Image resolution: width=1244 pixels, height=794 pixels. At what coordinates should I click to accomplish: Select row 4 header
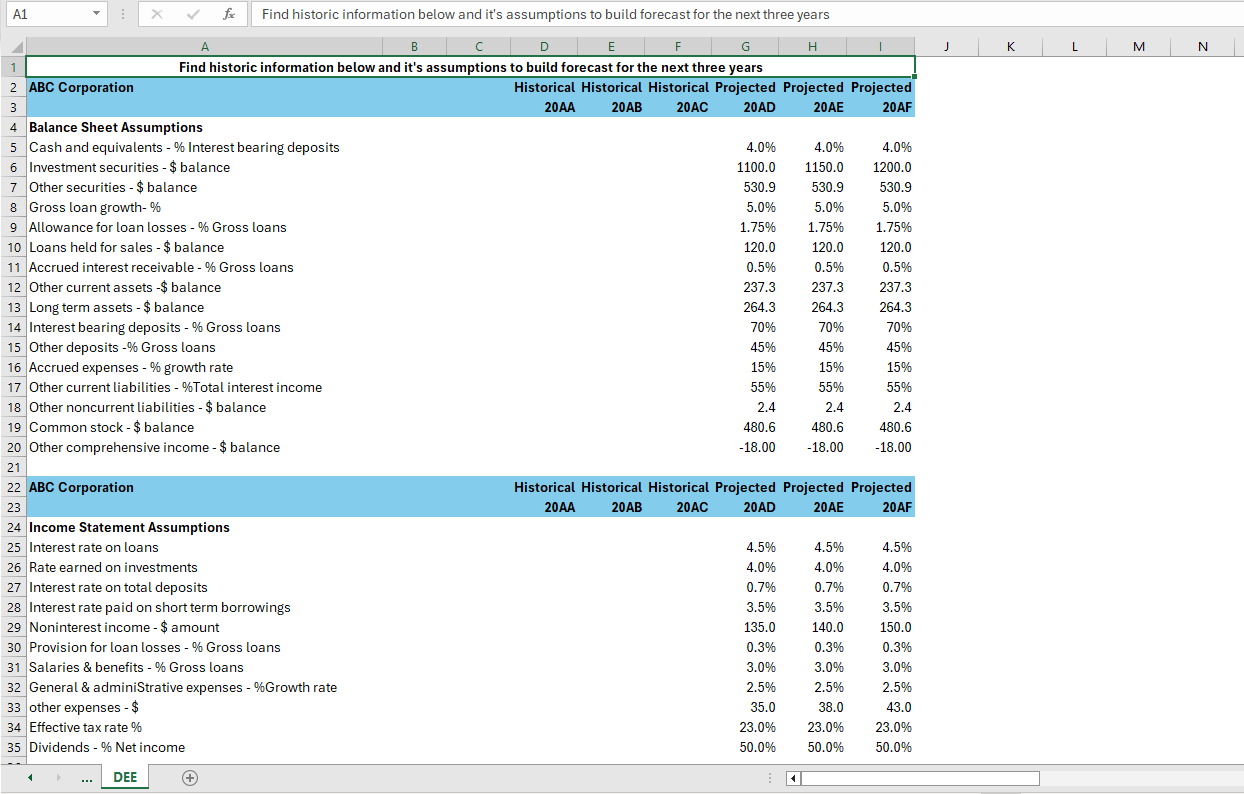(13, 127)
